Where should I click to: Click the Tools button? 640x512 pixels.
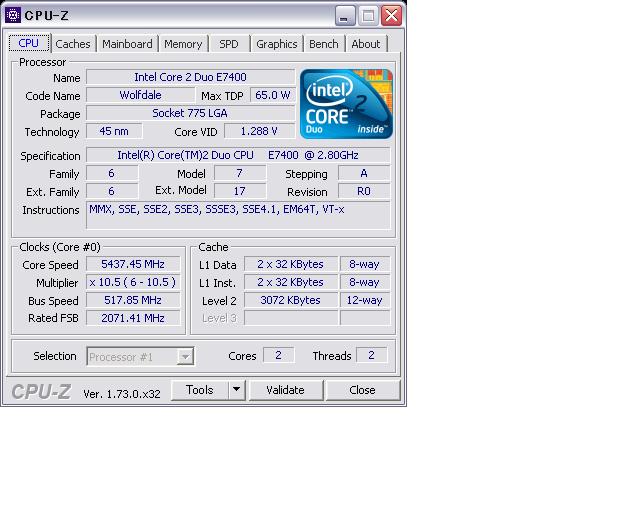click(200, 390)
